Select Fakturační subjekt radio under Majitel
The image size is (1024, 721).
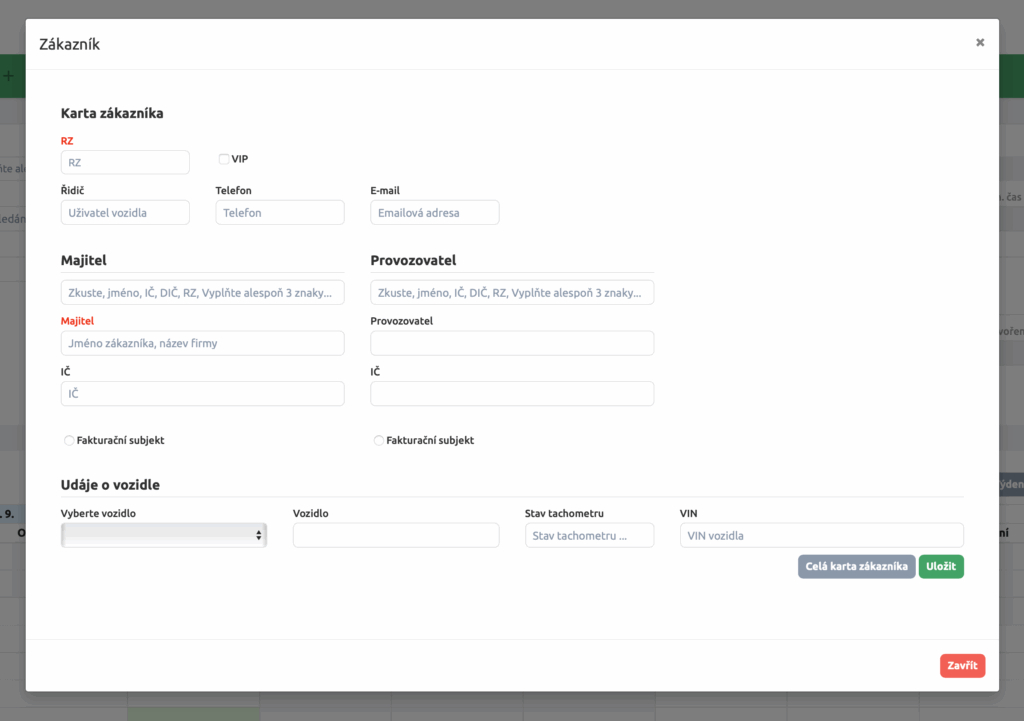[69, 440]
